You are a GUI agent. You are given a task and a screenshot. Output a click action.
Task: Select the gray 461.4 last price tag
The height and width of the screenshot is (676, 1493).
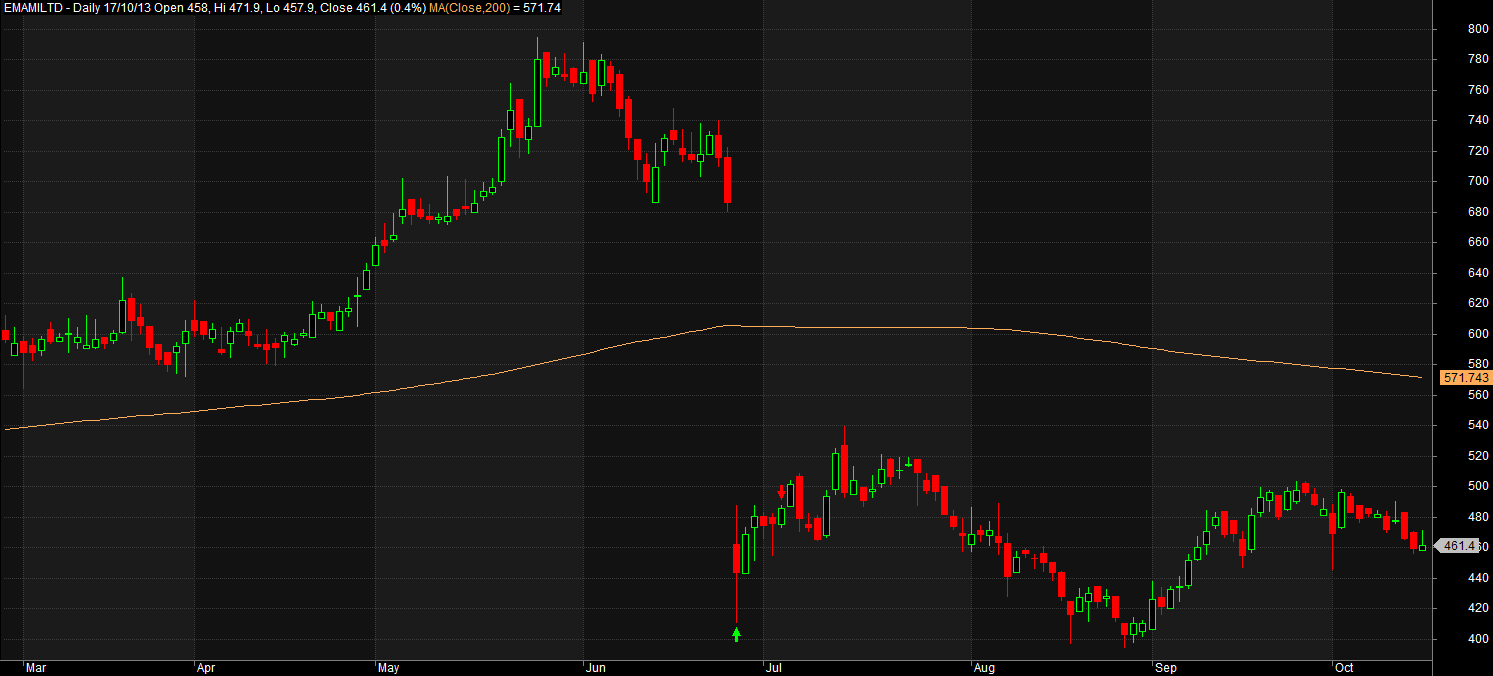1461,546
